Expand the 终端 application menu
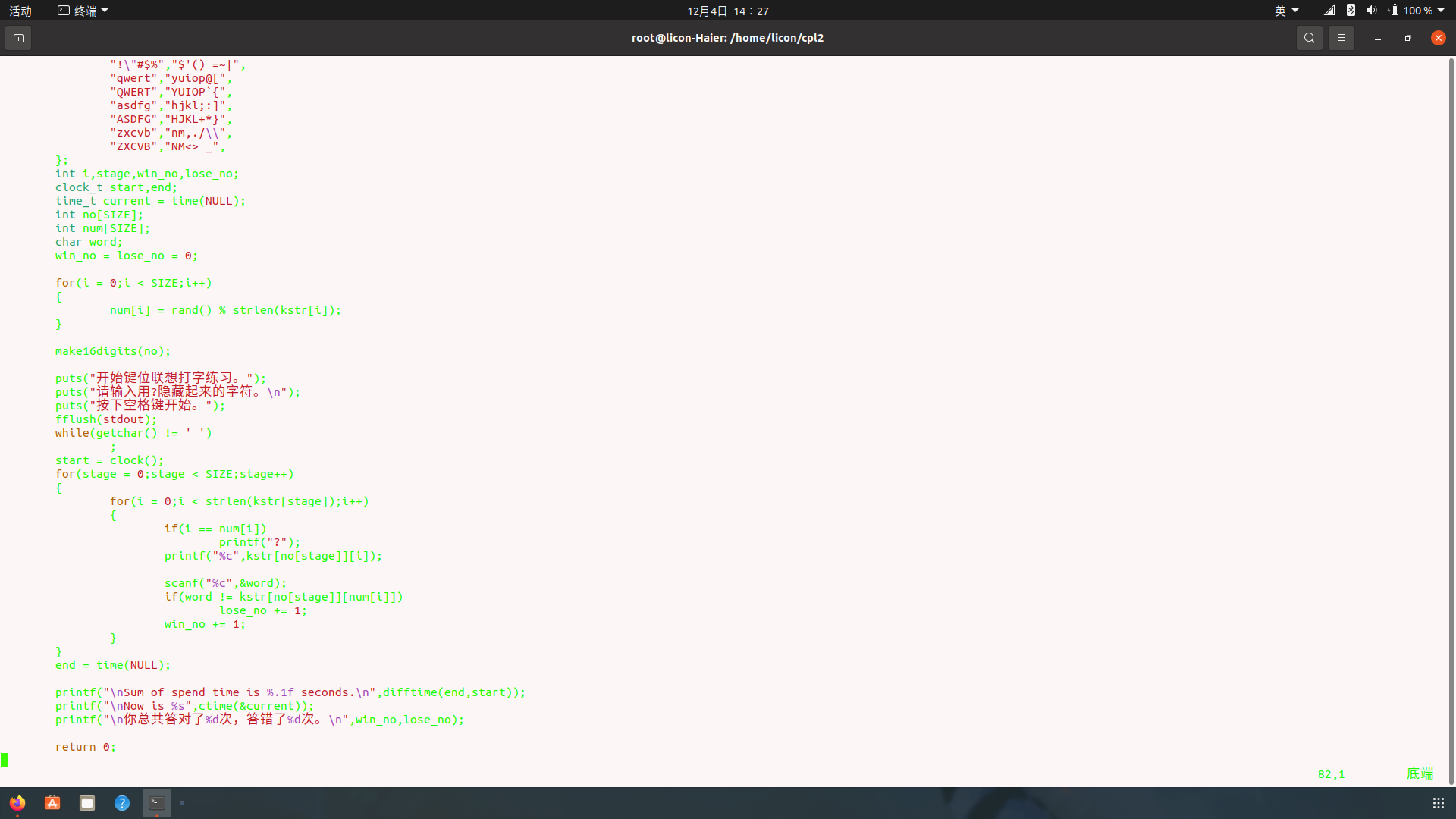 tap(83, 11)
